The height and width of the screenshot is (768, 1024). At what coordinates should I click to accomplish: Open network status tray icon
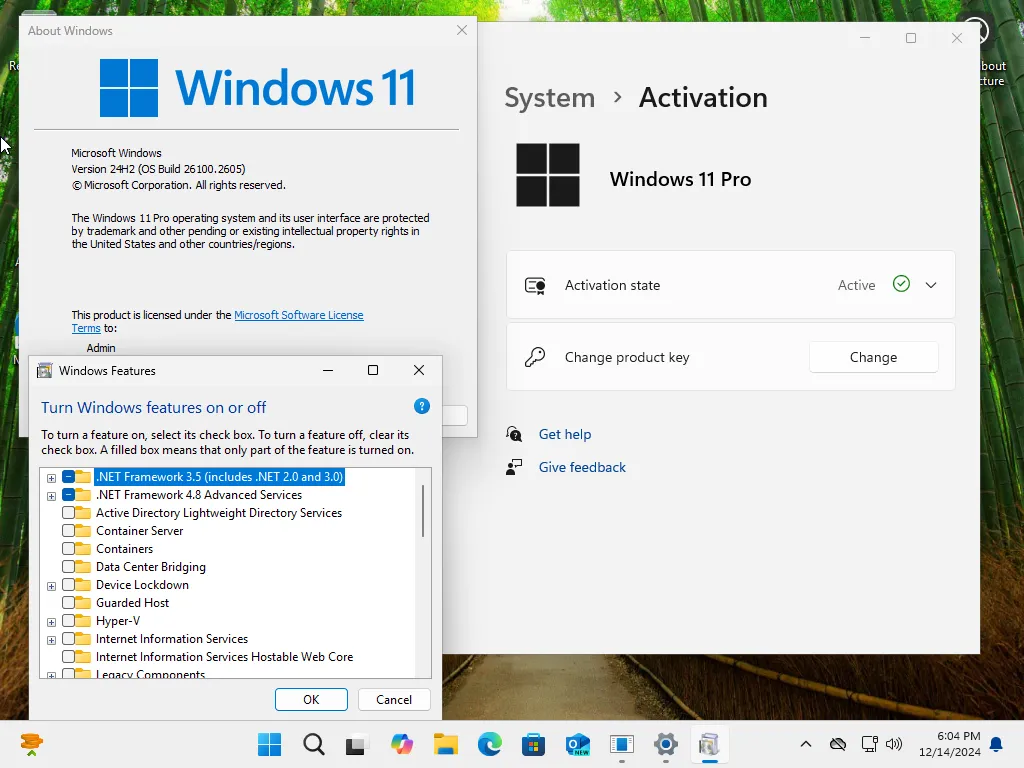869,744
